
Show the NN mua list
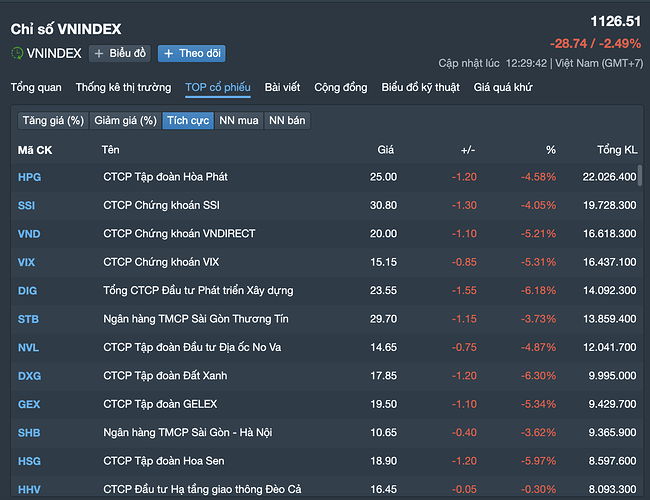(x=239, y=120)
